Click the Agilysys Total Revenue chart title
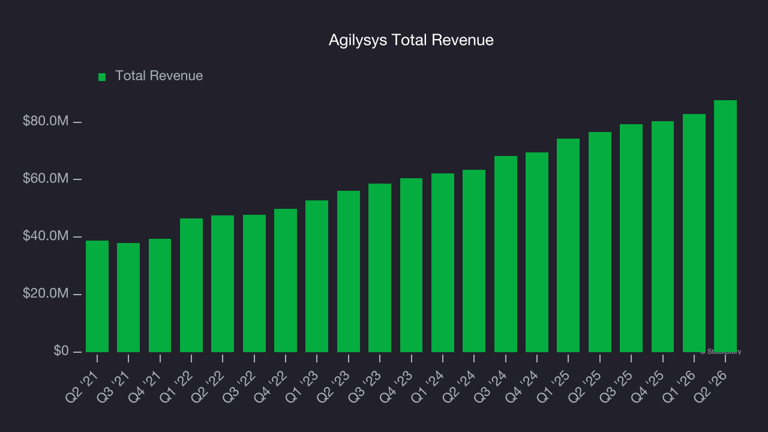This screenshot has width=768, height=432. pos(411,40)
